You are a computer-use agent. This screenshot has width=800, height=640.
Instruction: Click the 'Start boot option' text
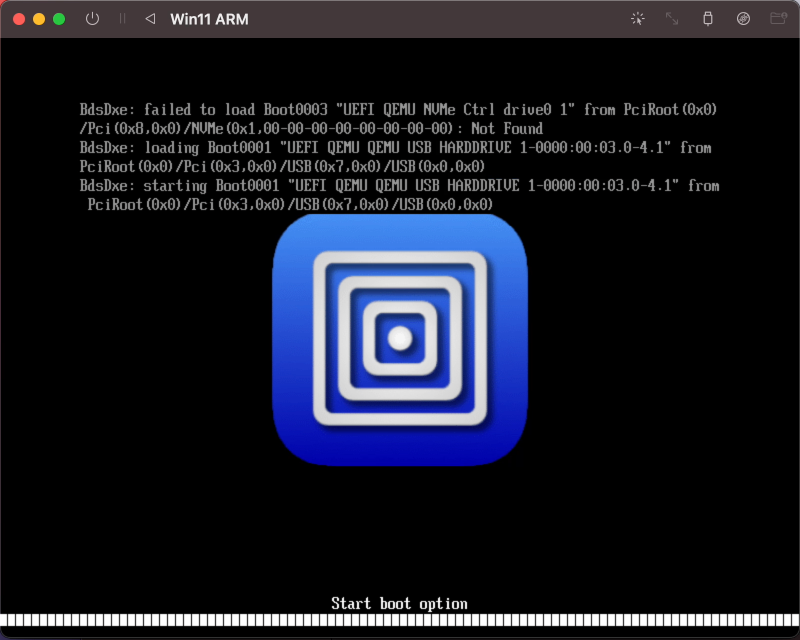[399, 603]
